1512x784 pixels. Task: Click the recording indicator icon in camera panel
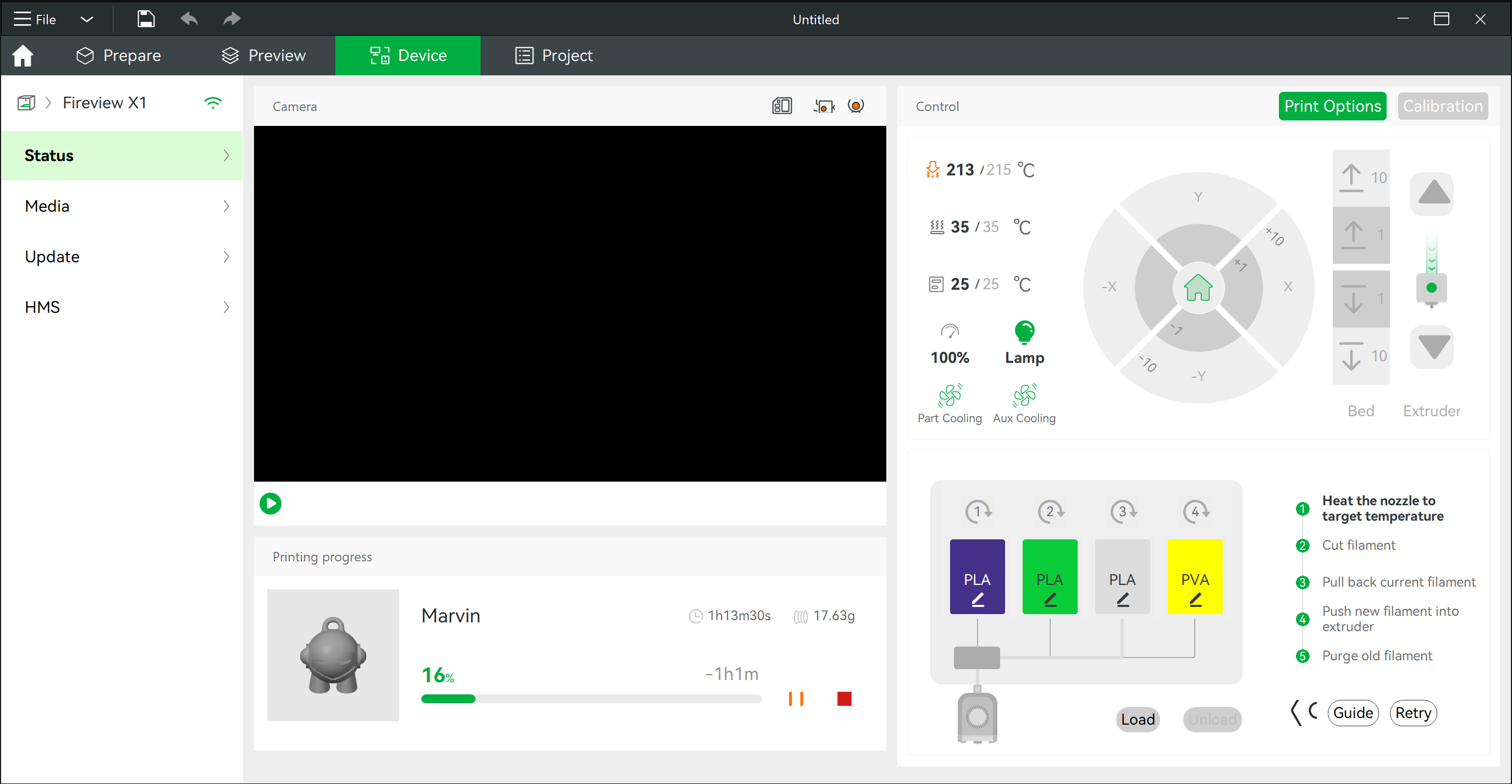(x=856, y=106)
